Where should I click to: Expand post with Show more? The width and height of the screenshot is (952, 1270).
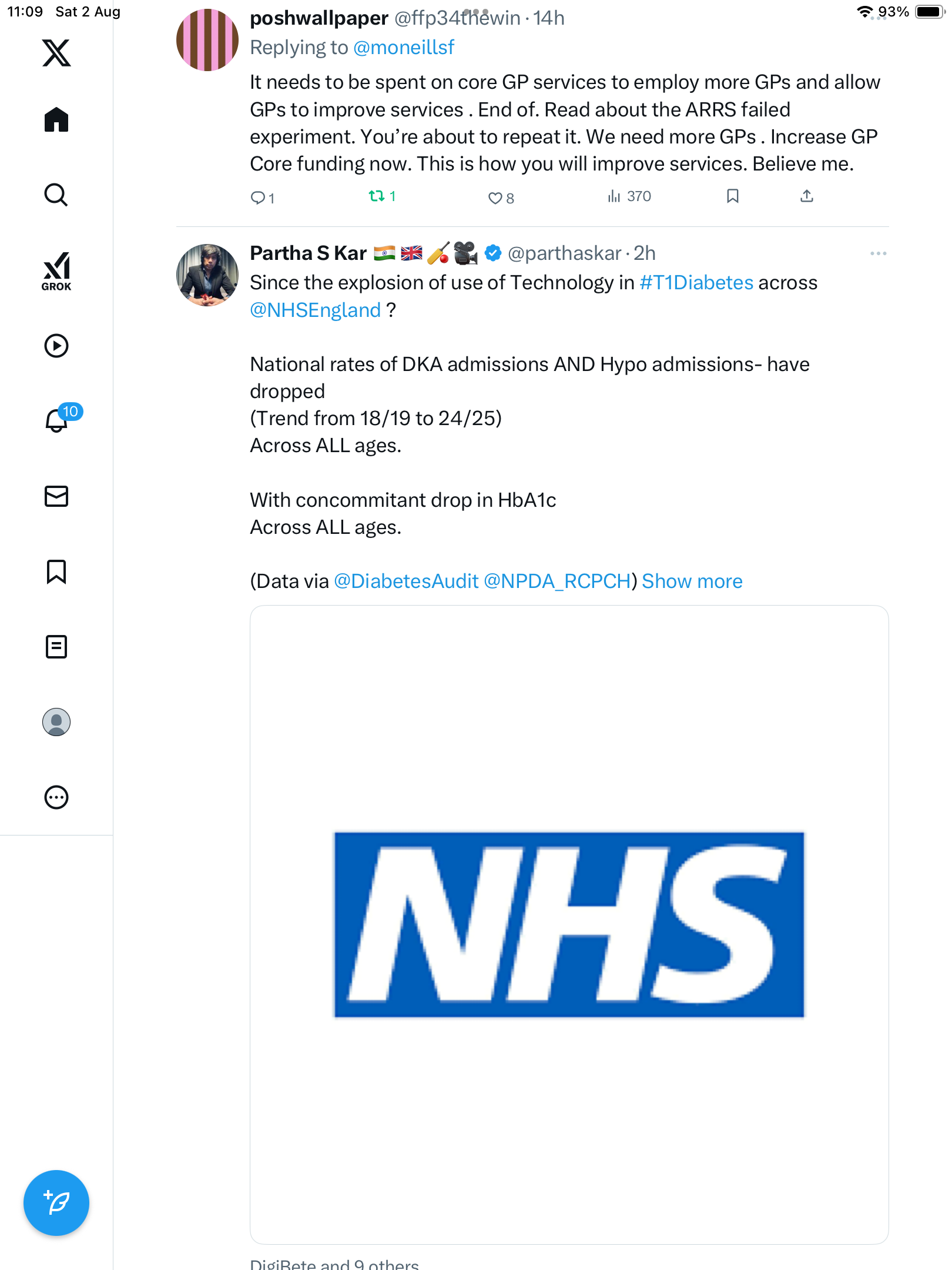[x=692, y=581]
